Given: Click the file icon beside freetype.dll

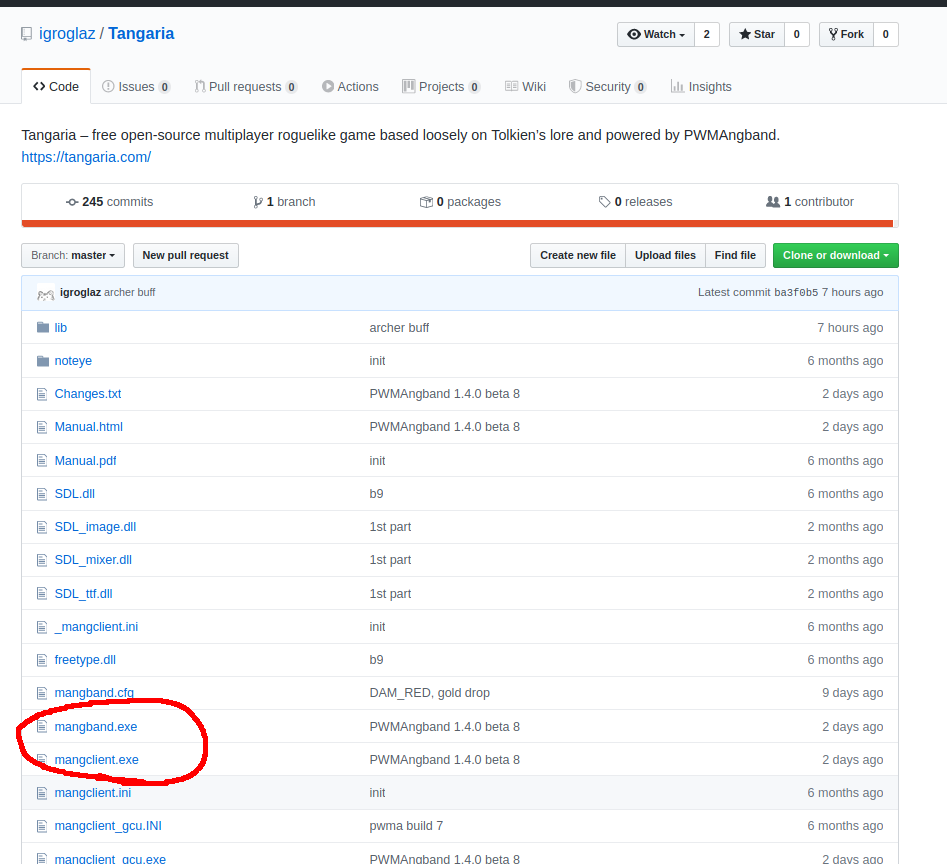Looking at the screenshot, I should [x=42, y=660].
